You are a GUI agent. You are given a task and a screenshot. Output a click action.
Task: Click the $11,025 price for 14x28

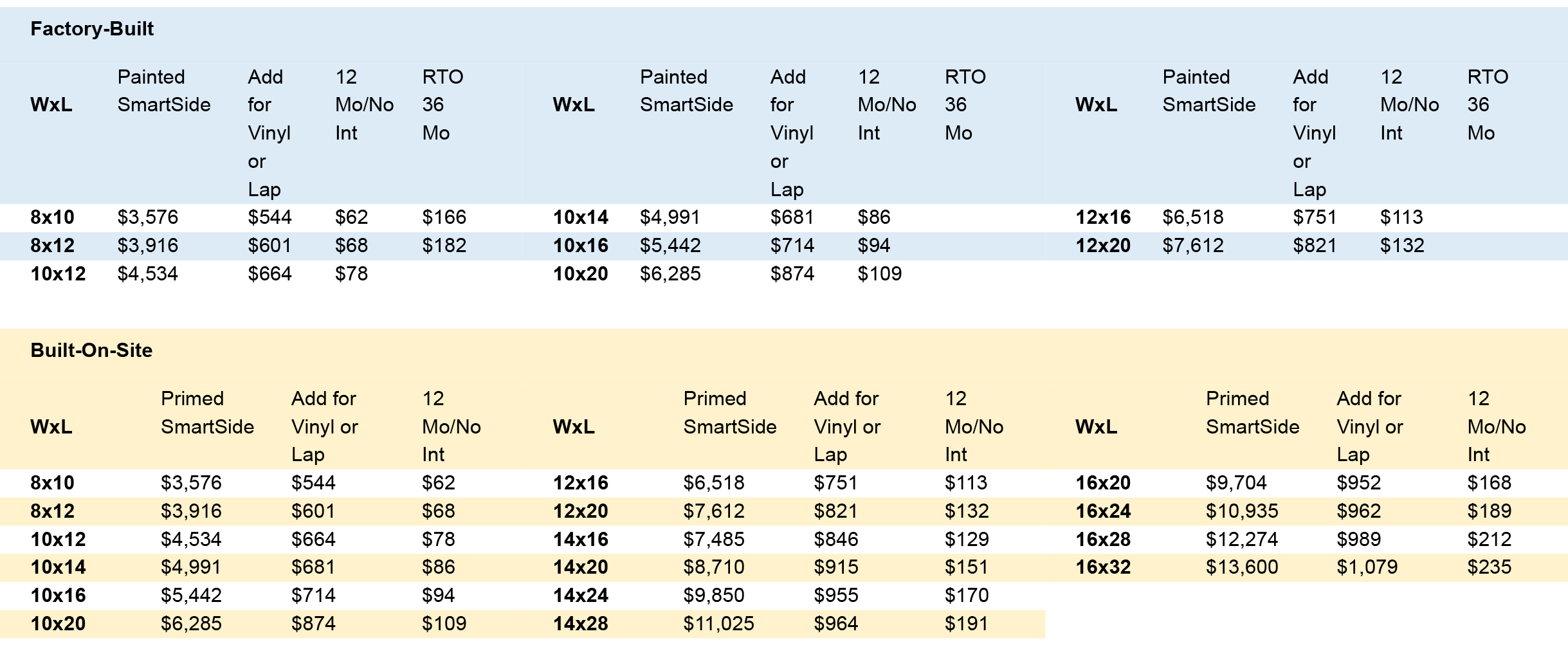tap(718, 624)
